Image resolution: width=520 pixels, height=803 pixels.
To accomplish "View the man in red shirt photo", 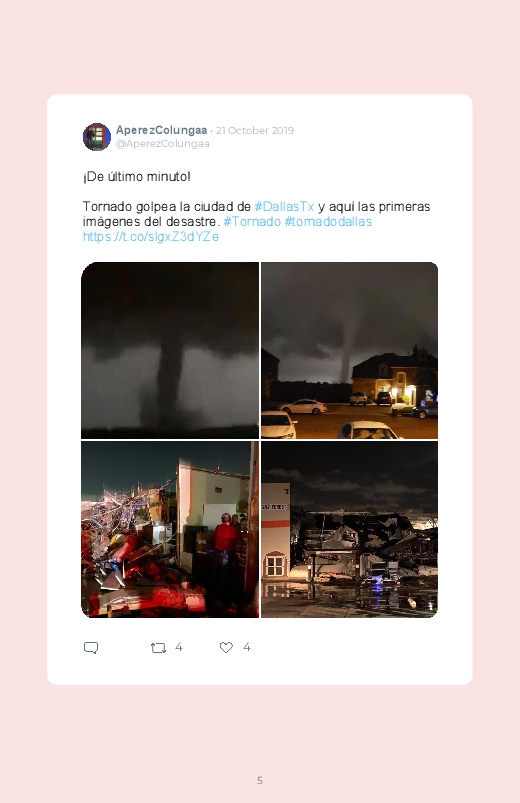I will pyautogui.click(x=170, y=530).
